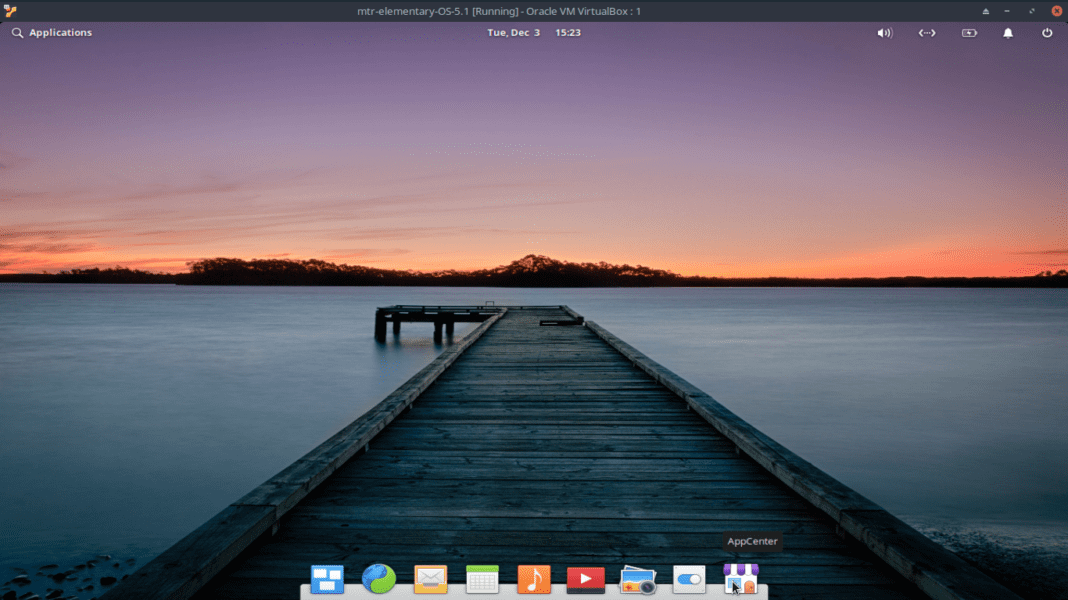Open the Videos app in the dock
The height and width of the screenshot is (600, 1068).
584,580
